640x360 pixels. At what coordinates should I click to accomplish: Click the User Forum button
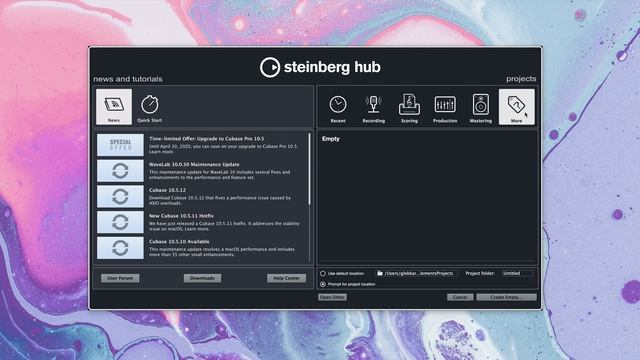click(120, 278)
